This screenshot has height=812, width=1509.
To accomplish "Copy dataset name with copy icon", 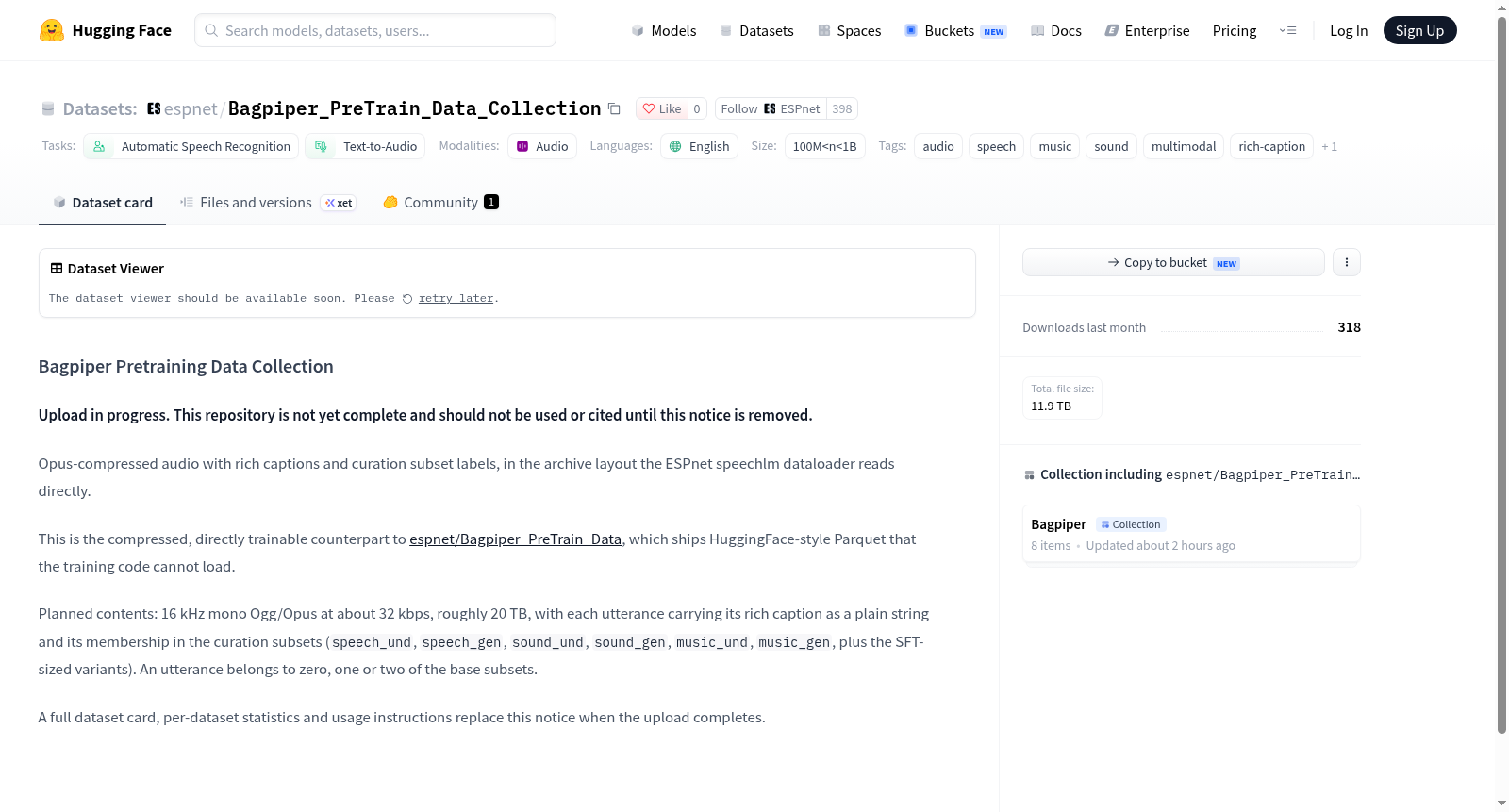I will (x=614, y=108).
